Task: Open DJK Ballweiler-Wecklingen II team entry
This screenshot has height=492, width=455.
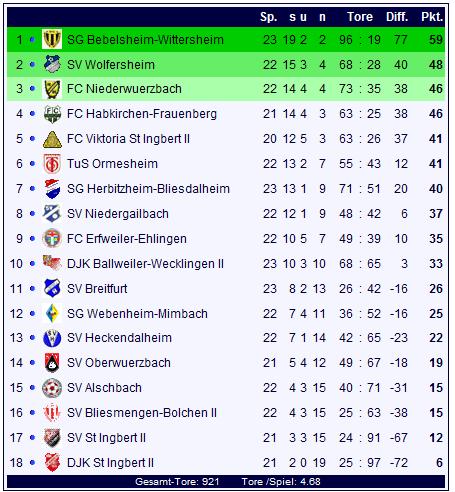Action: point(145,264)
